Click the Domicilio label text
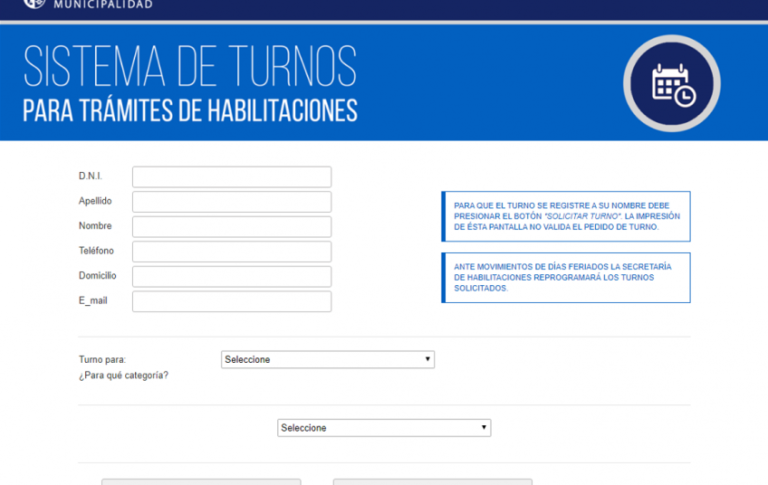Screen dimensions: 768x485 click(97, 276)
